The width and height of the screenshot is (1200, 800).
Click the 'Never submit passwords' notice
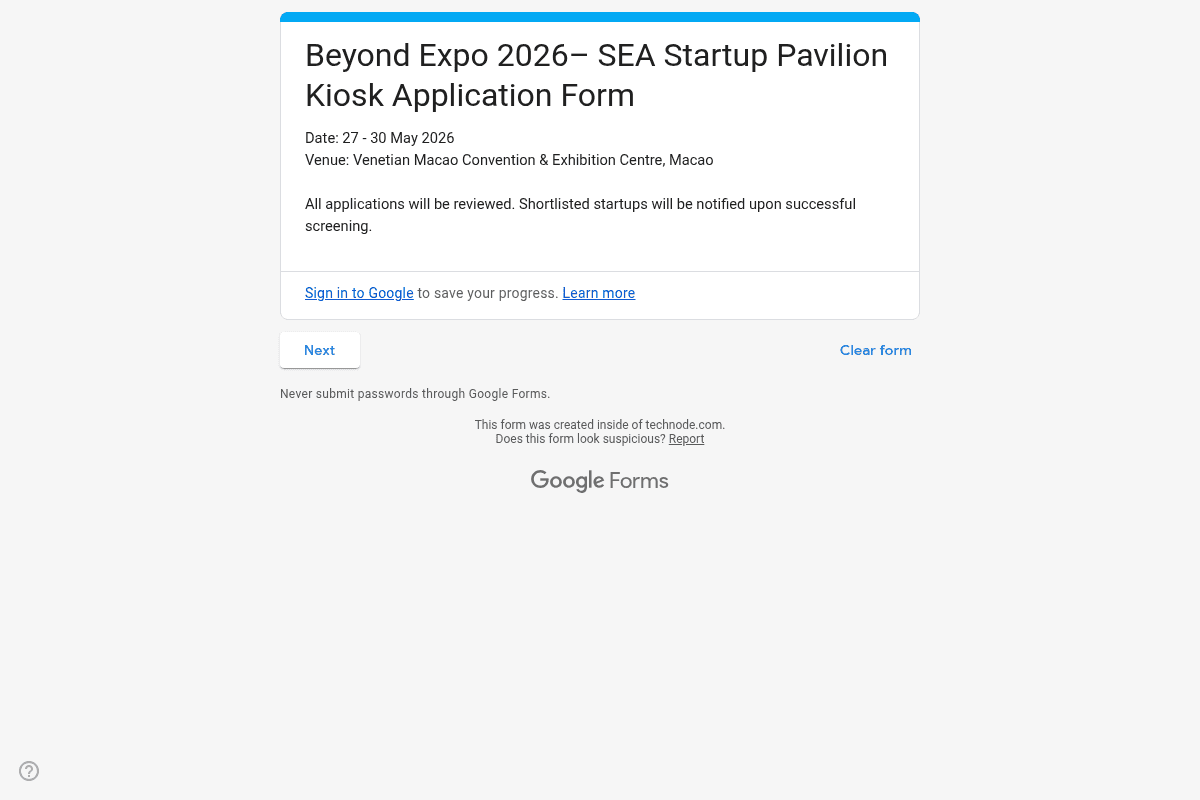(415, 394)
